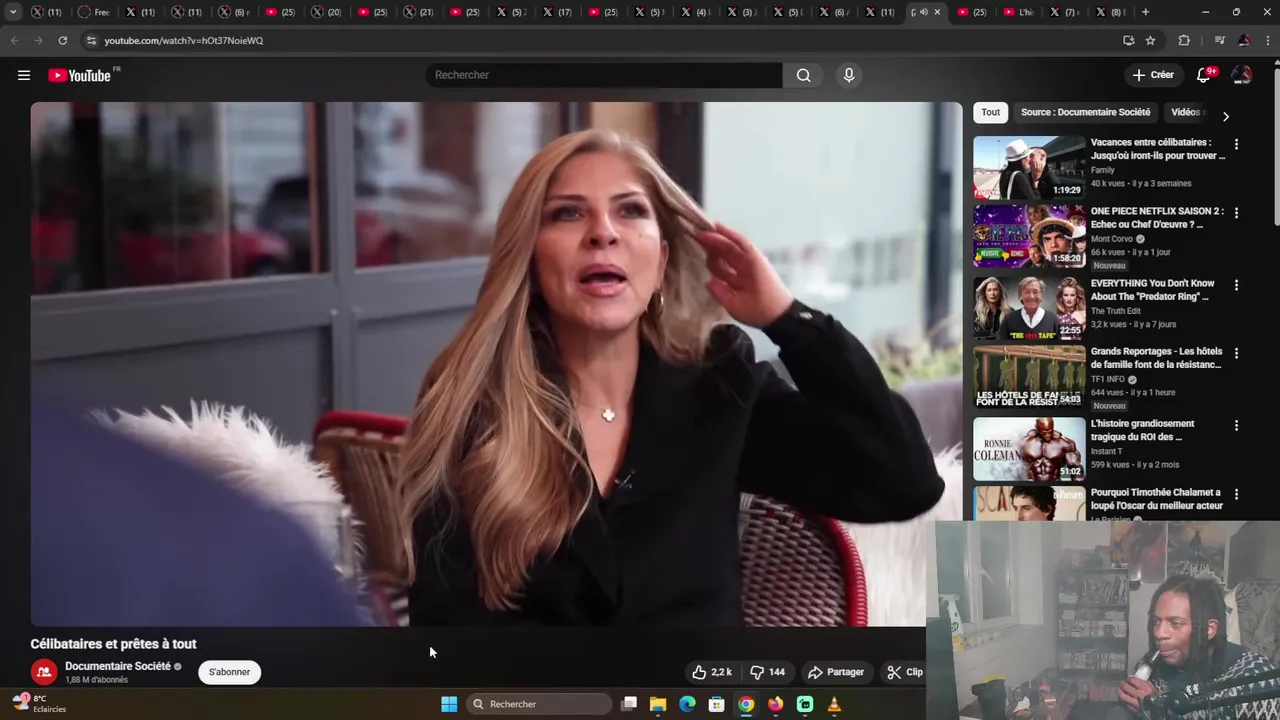The height and width of the screenshot is (720, 1280).
Task: Subscribe using the S'abonner button
Action: point(229,672)
